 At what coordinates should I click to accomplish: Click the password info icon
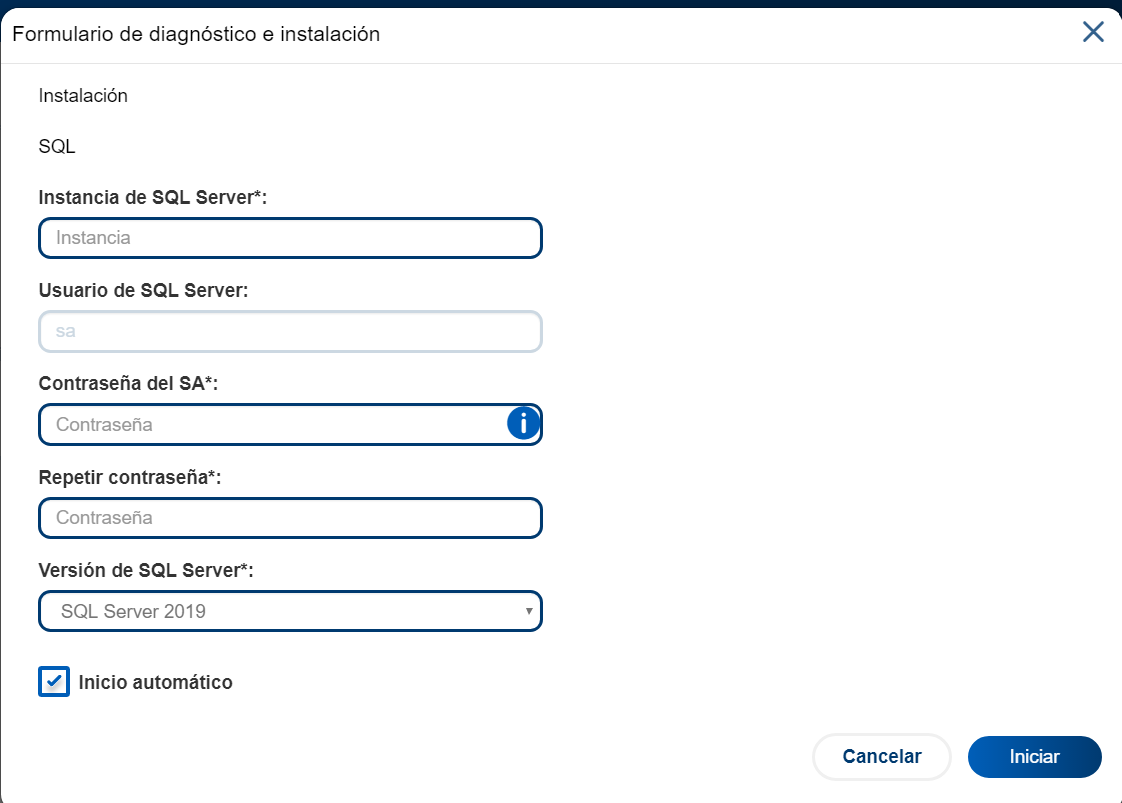(523, 424)
